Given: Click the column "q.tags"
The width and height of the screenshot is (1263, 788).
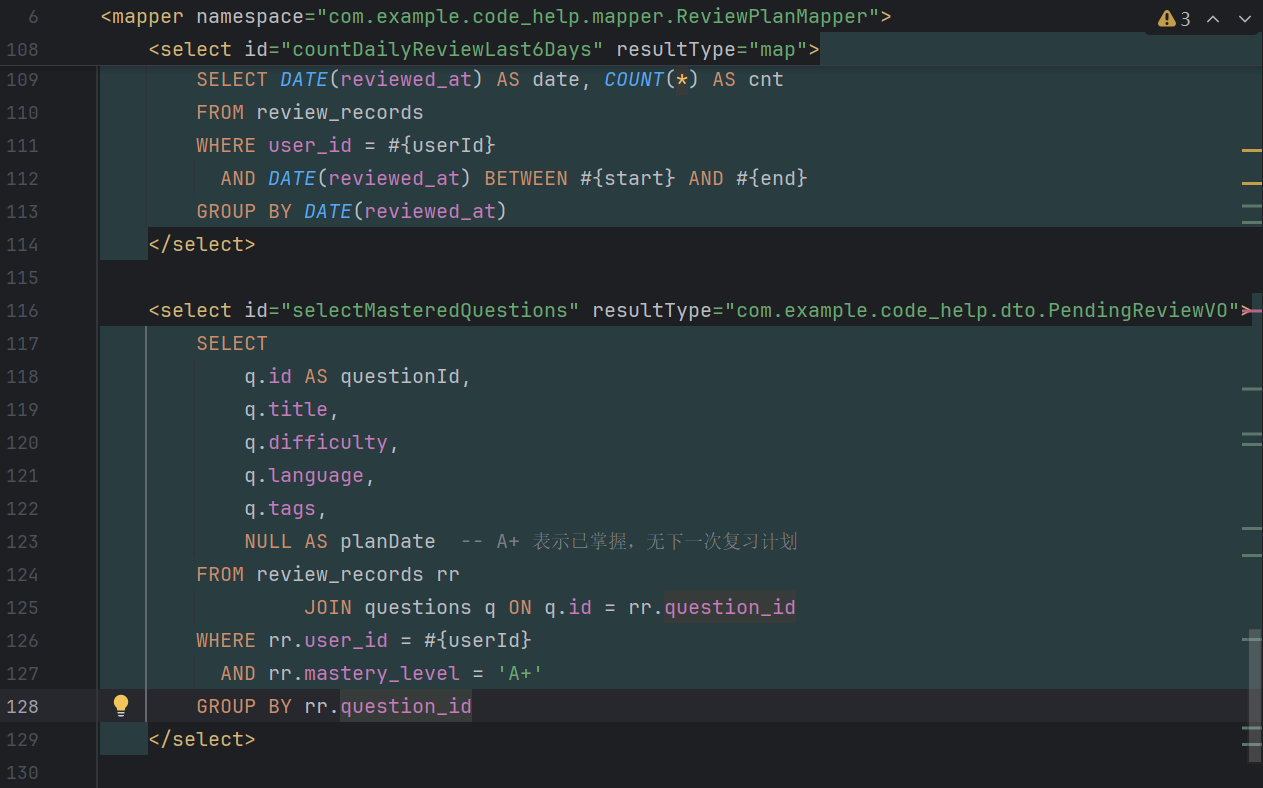Looking at the screenshot, I should (x=280, y=509).
